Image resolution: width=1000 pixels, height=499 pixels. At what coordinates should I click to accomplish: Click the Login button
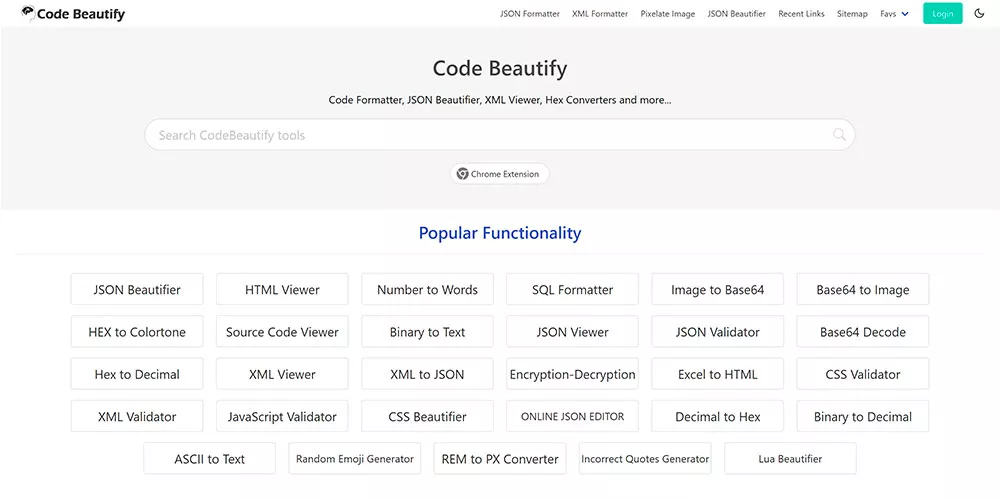[x=943, y=13]
